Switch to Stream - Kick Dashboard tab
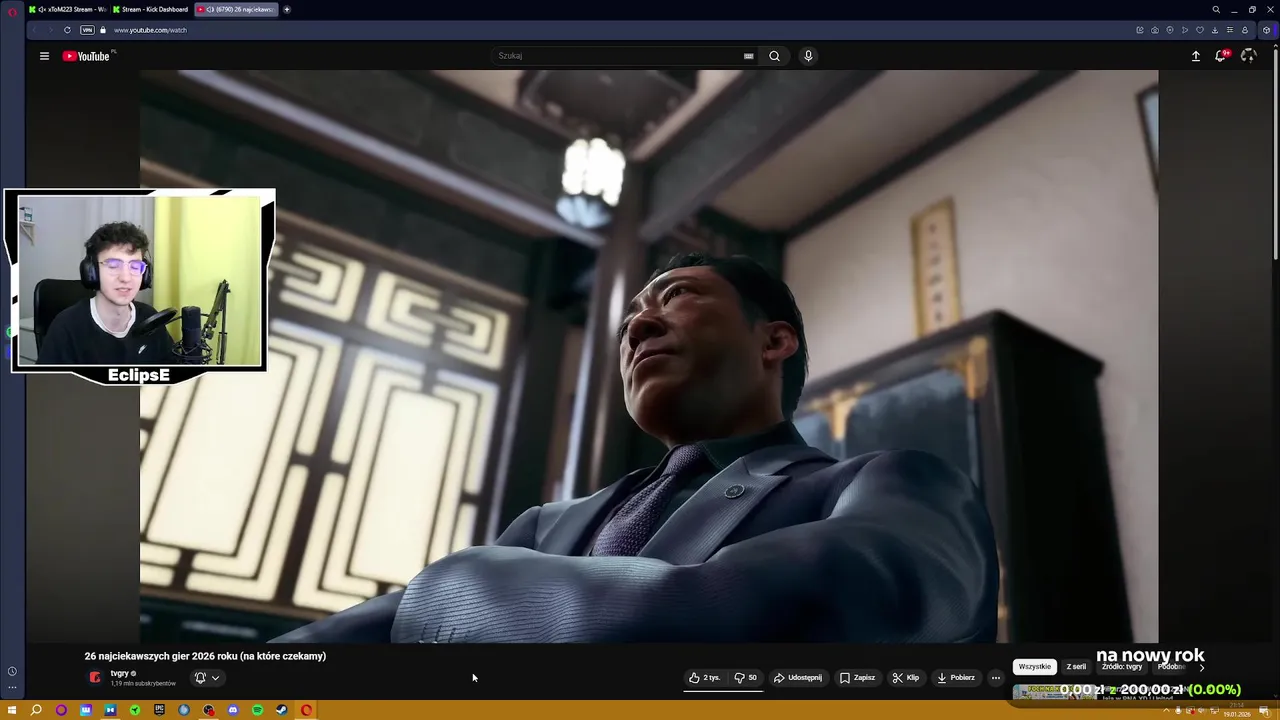The image size is (1280, 720). point(150,9)
